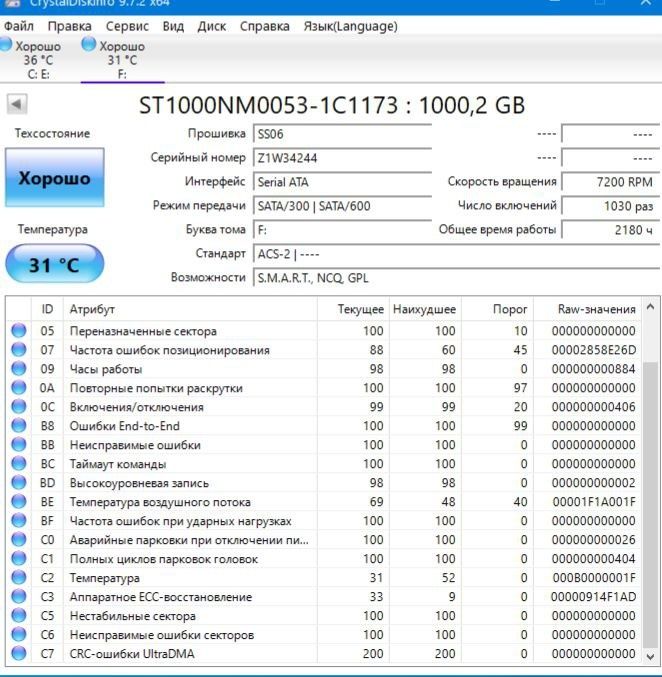Click the Raw-значения column header
Viewport: 662px width, 677px height.
(587, 309)
